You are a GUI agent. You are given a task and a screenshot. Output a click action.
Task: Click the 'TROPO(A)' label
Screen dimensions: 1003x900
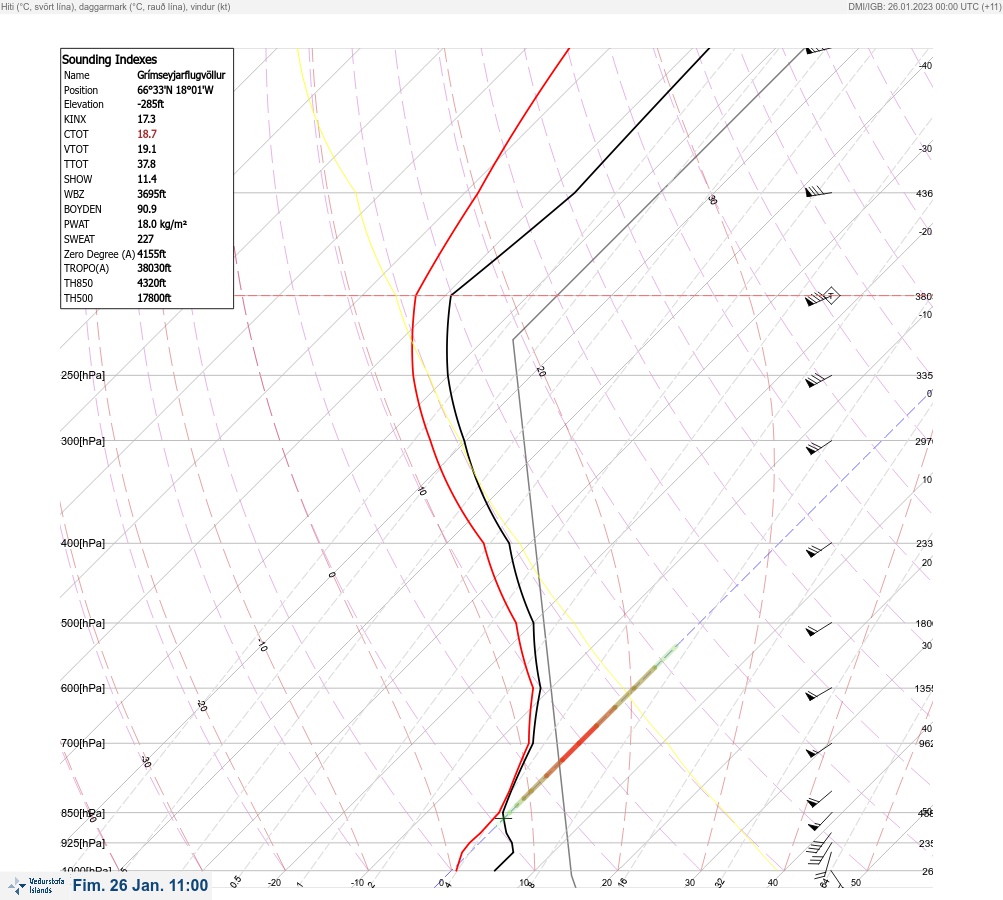click(x=86, y=268)
